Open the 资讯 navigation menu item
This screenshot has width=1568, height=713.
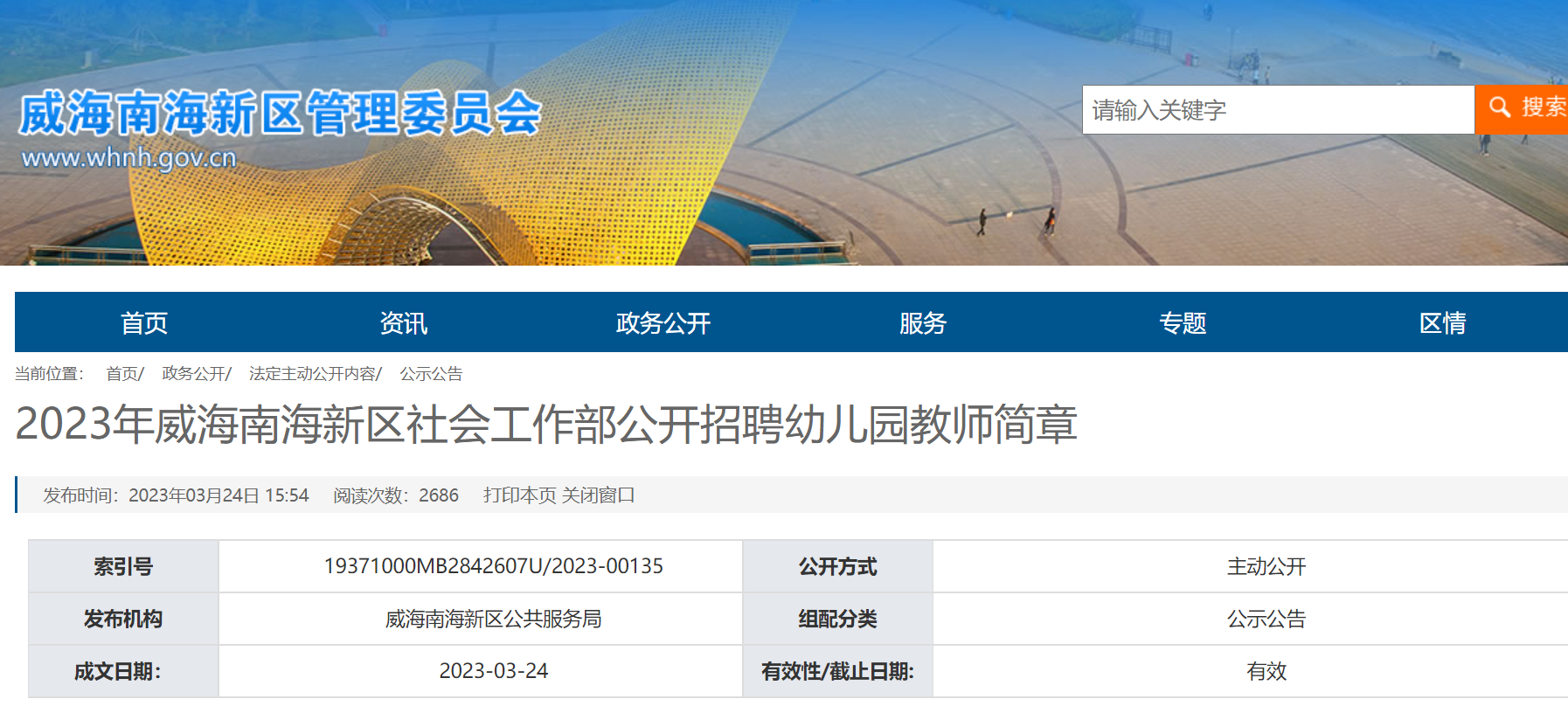click(x=404, y=323)
